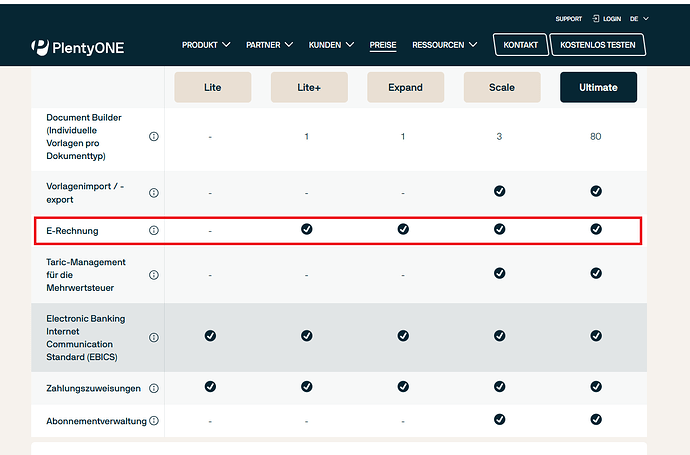Expand the PARTNER menu
Viewport: 690px width, 455px height.
click(269, 45)
